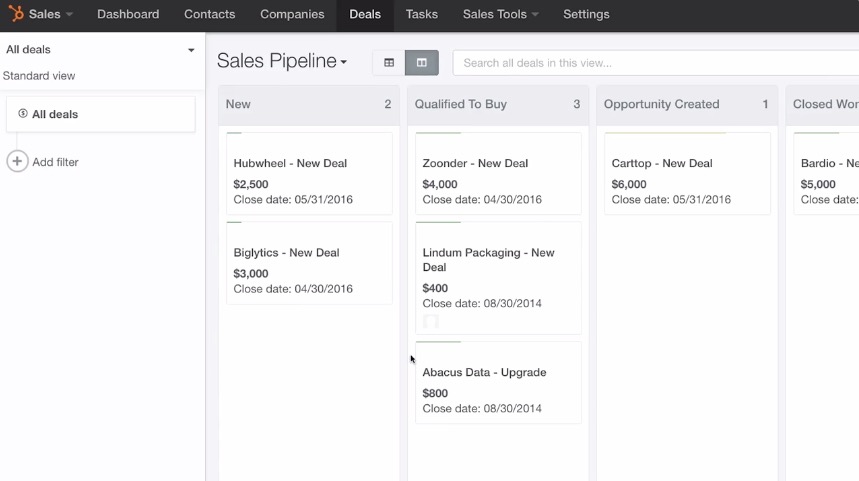859x481 pixels.
Task: Click in the search all deals field
Action: point(650,63)
